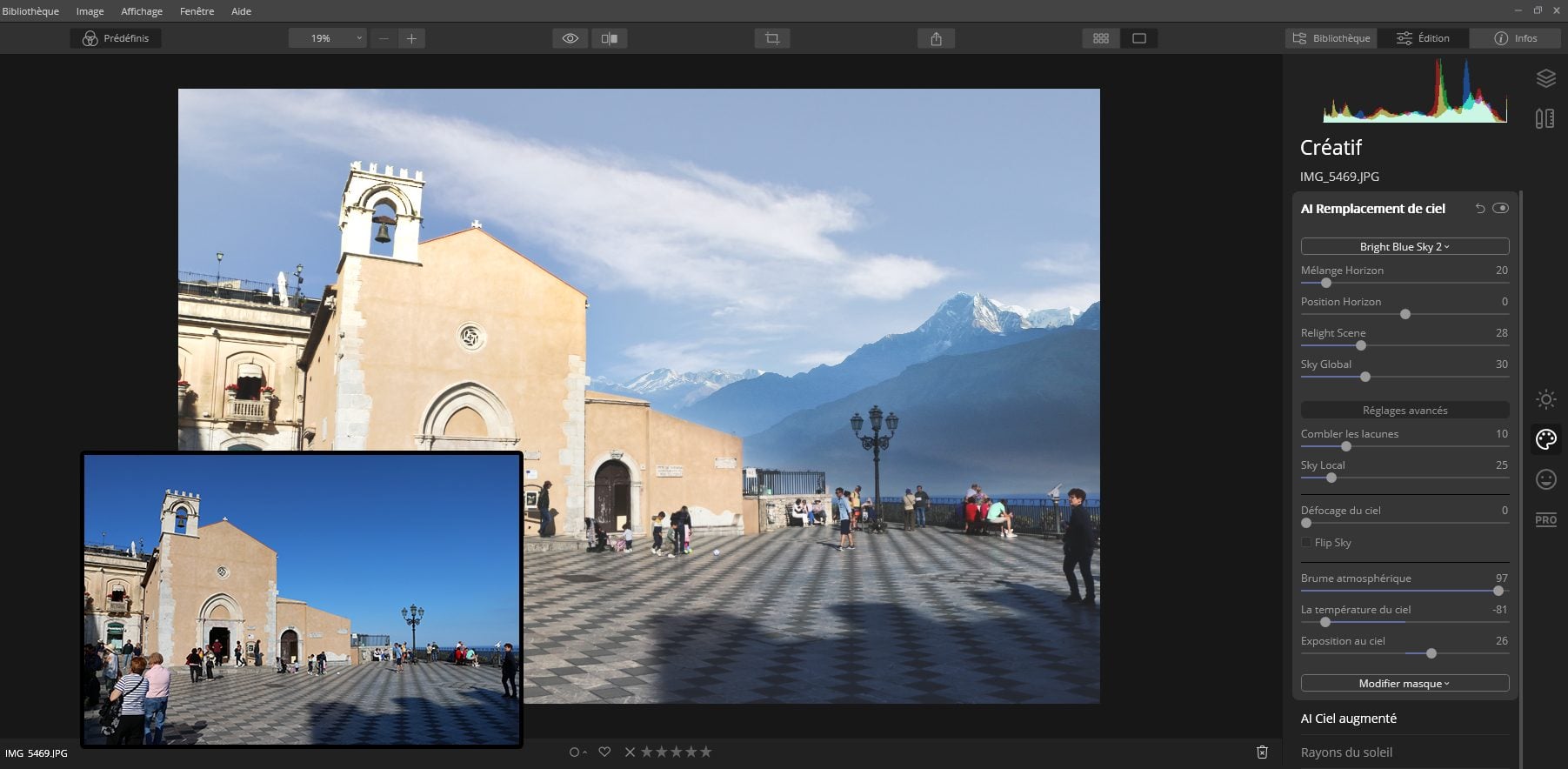Viewport: 1568px width, 769px height.
Task: Zoom in with the plus button
Action: [411, 38]
